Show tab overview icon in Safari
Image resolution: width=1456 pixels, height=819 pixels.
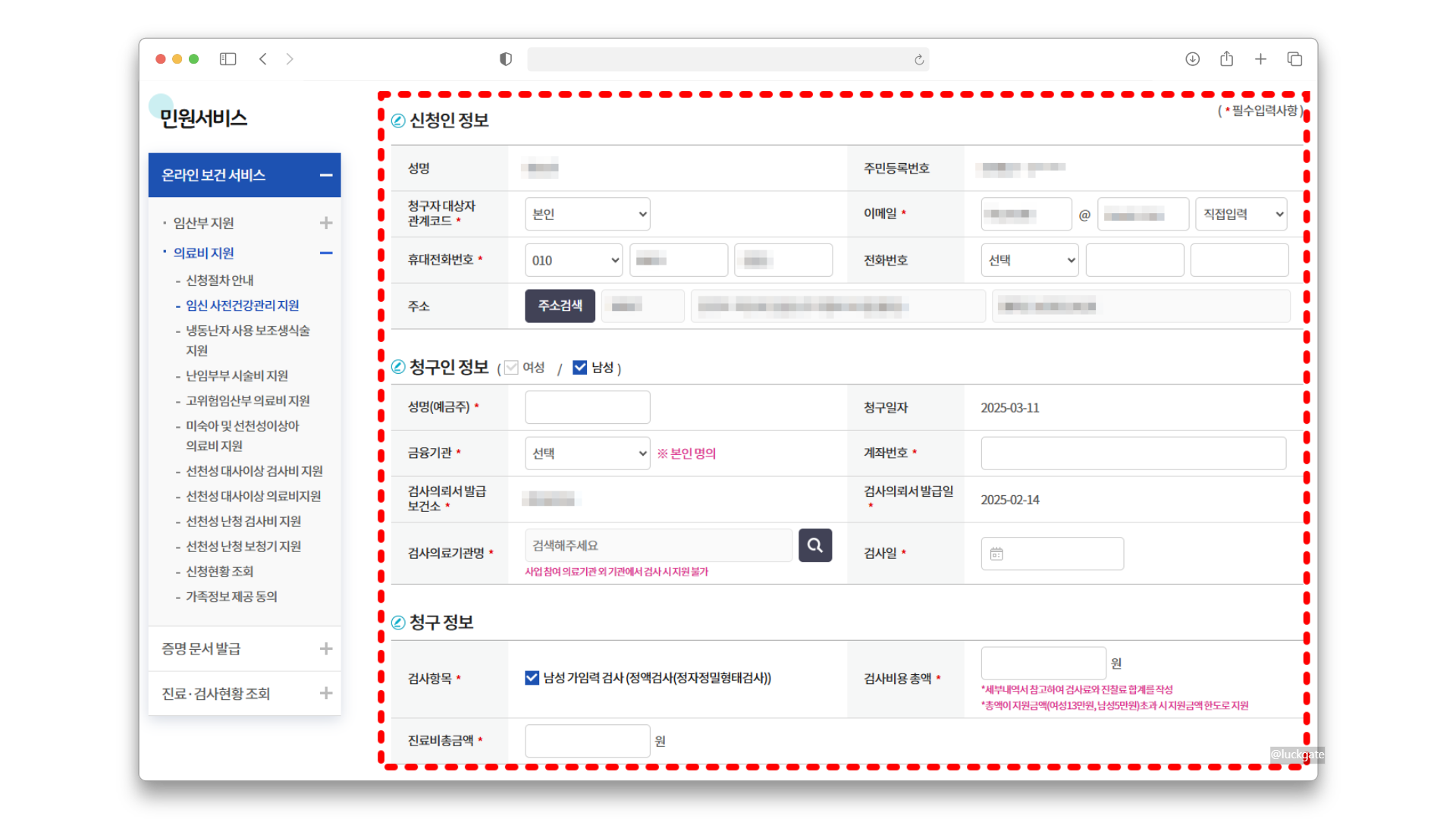coord(1294,59)
